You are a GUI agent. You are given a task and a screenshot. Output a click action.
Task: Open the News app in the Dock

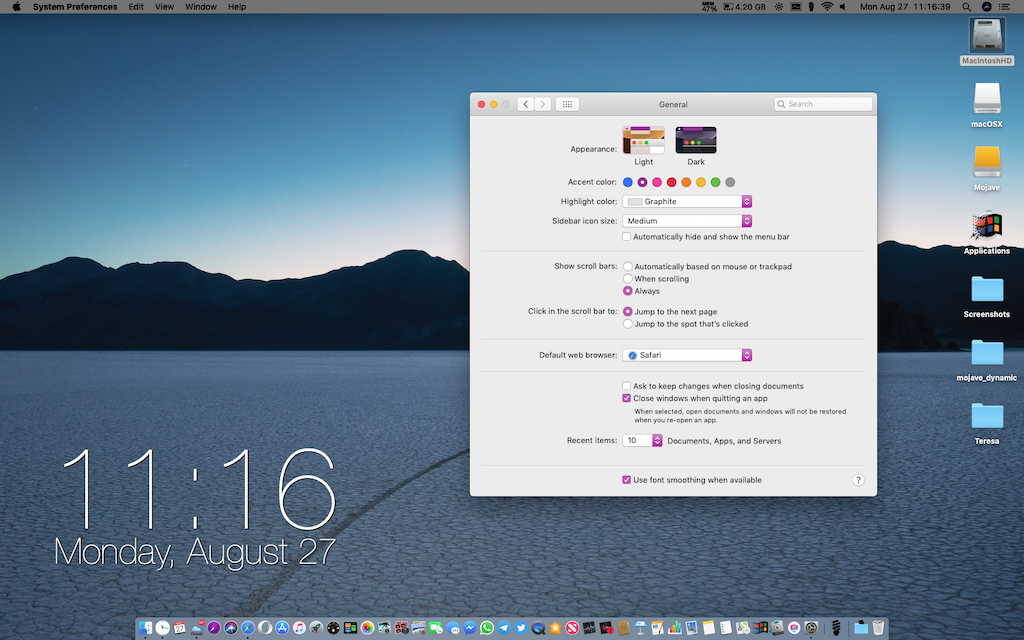[x=572, y=628]
